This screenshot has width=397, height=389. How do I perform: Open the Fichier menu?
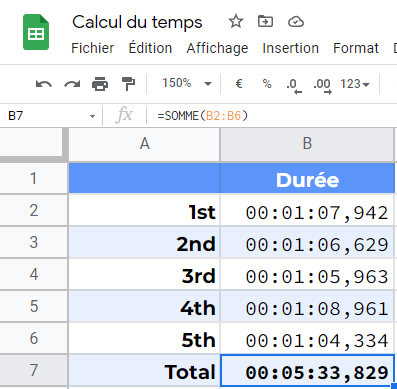tap(92, 48)
